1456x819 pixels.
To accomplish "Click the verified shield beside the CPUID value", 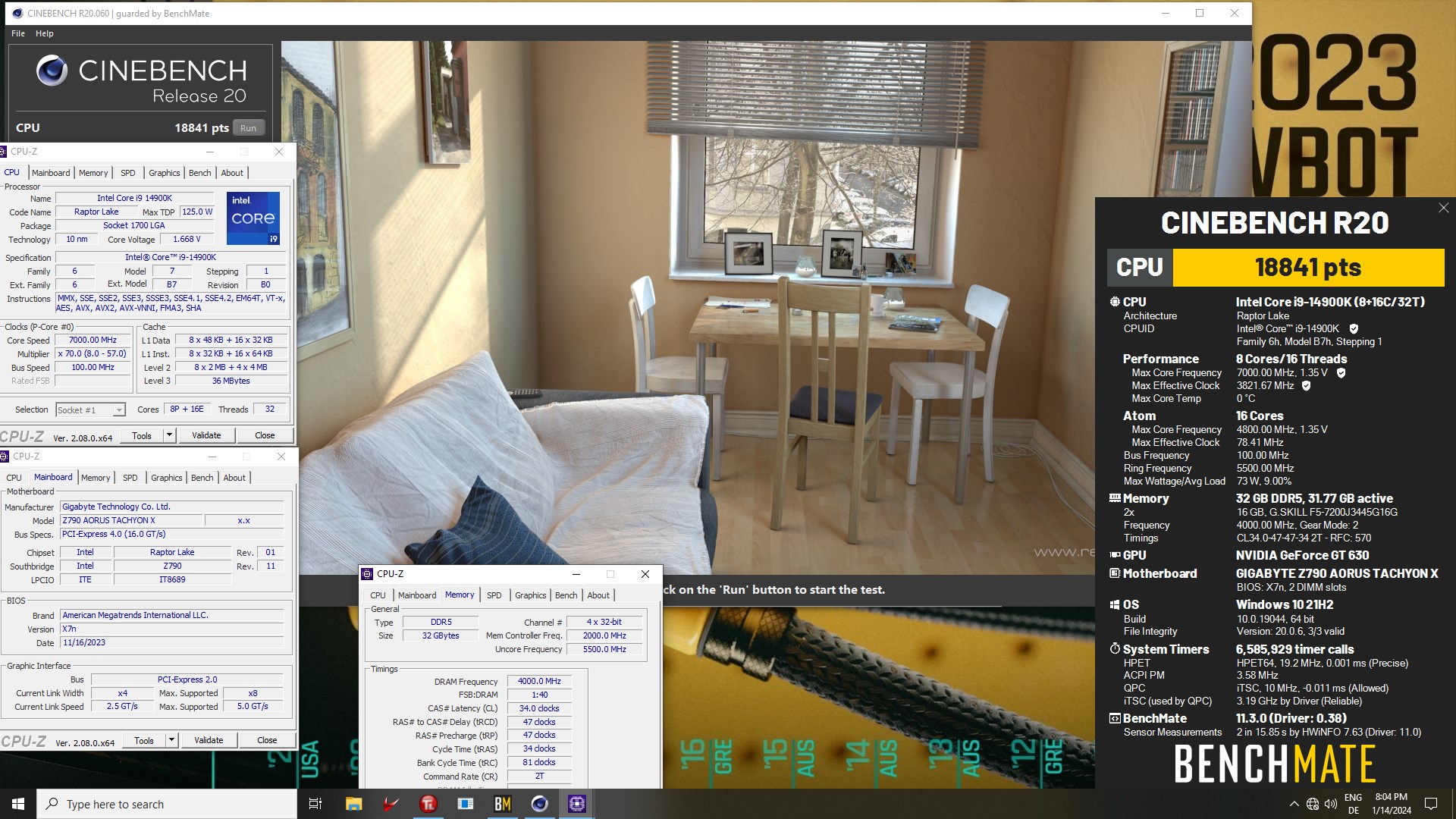I will [1354, 329].
